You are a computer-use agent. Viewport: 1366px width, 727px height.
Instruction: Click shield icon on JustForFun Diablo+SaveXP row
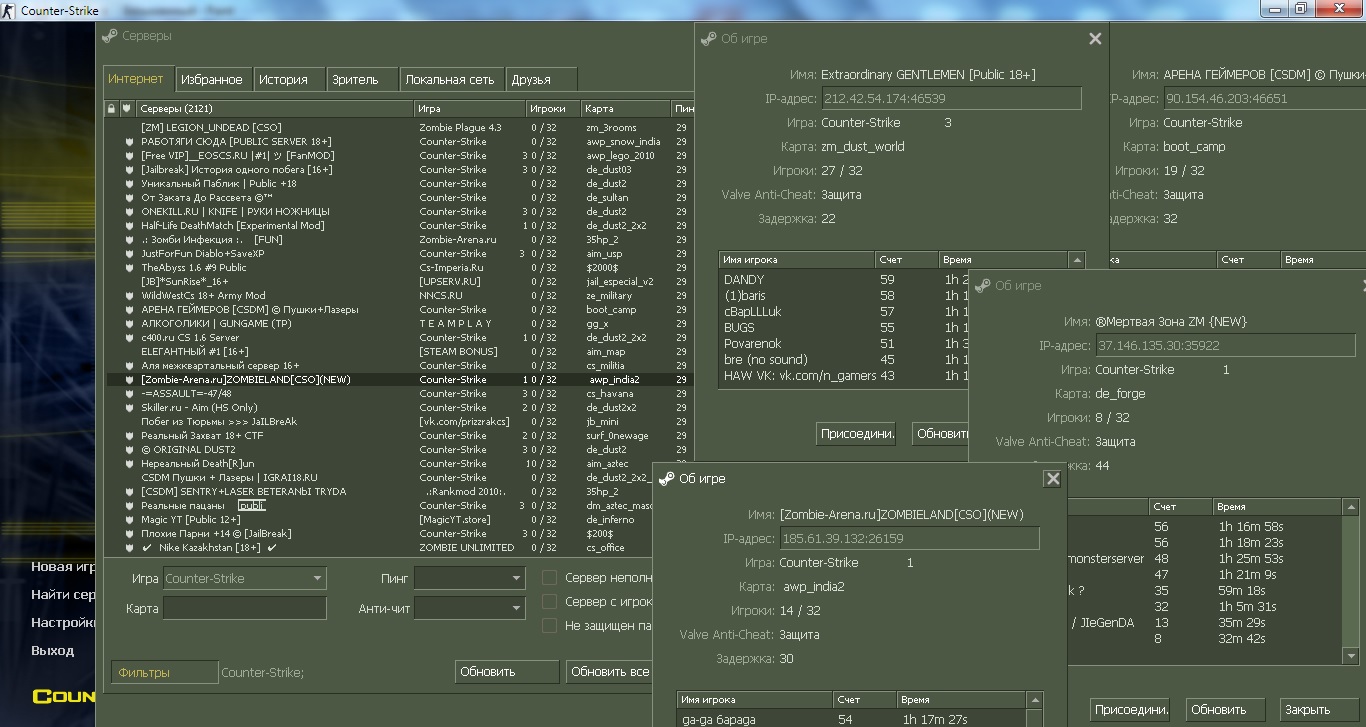point(129,254)
